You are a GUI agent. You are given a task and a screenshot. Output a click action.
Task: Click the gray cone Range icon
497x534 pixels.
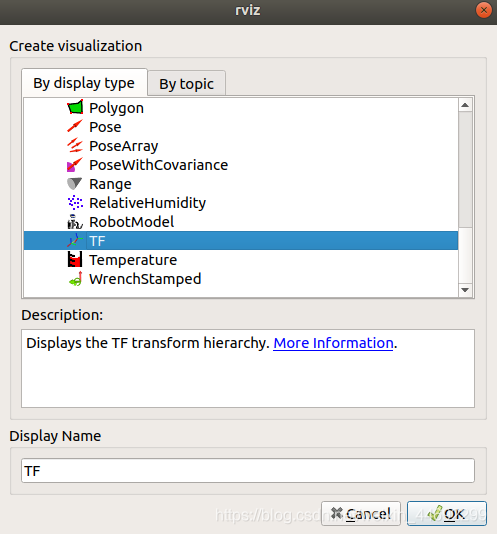point(75,184)
